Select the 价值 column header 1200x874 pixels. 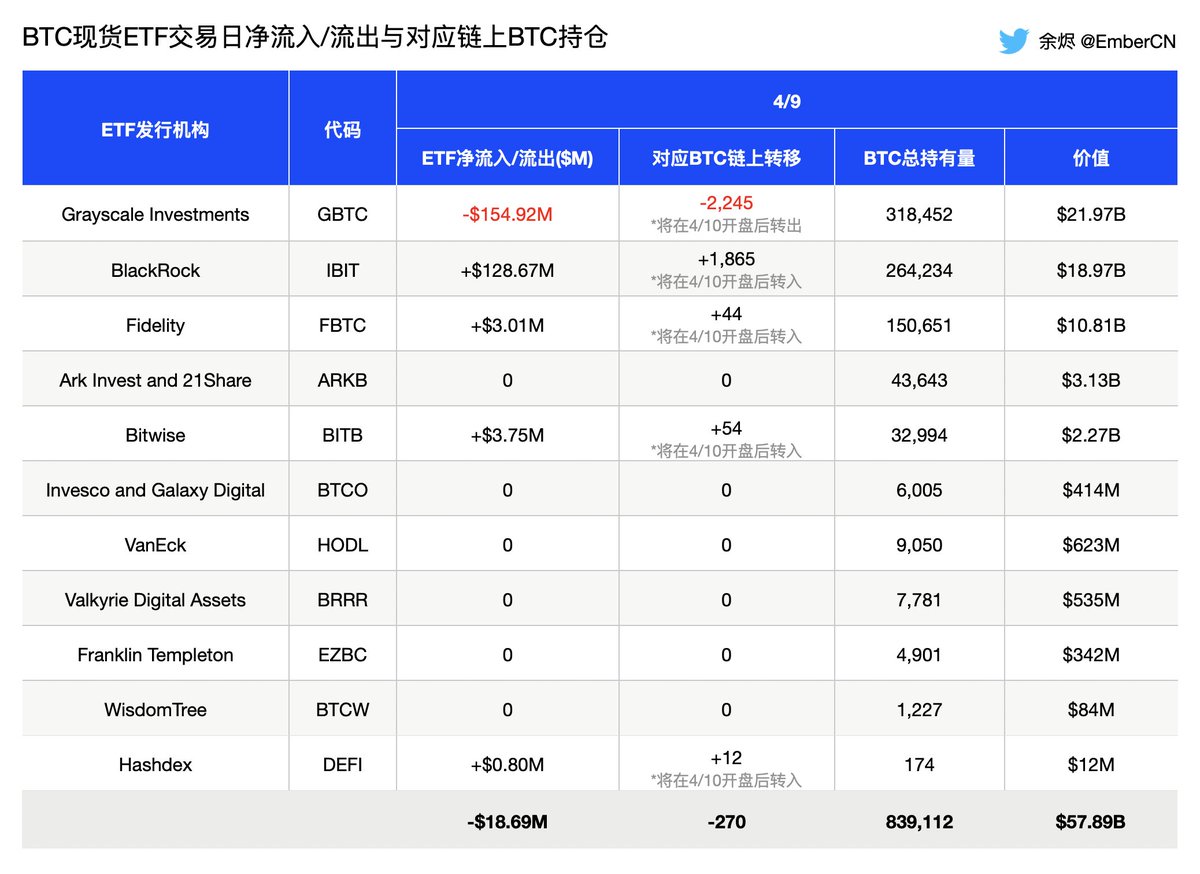(1092, 157)
